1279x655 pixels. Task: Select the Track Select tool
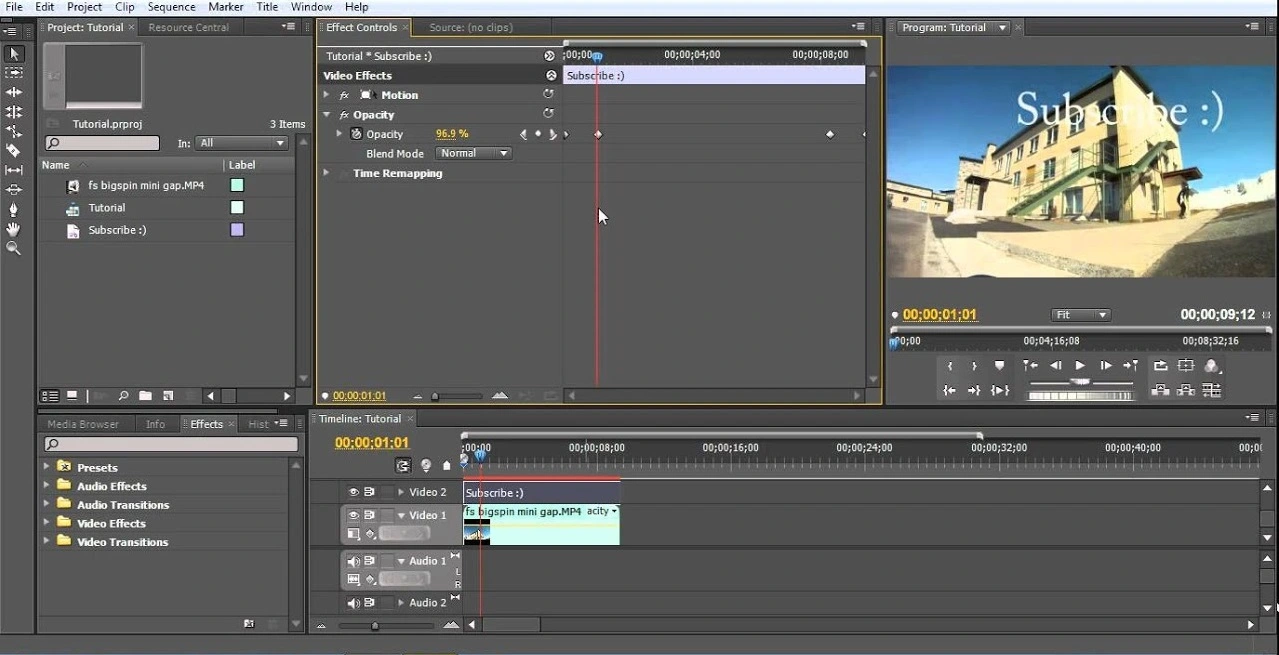tap(14, 73)
